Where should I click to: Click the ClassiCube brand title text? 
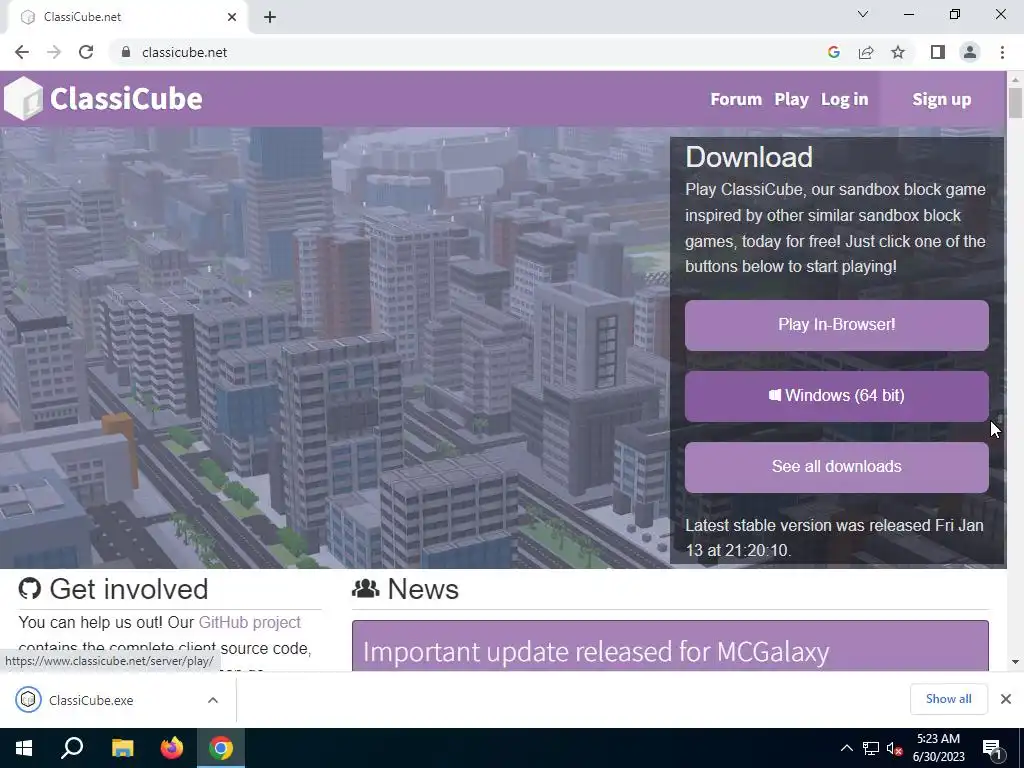126,99
